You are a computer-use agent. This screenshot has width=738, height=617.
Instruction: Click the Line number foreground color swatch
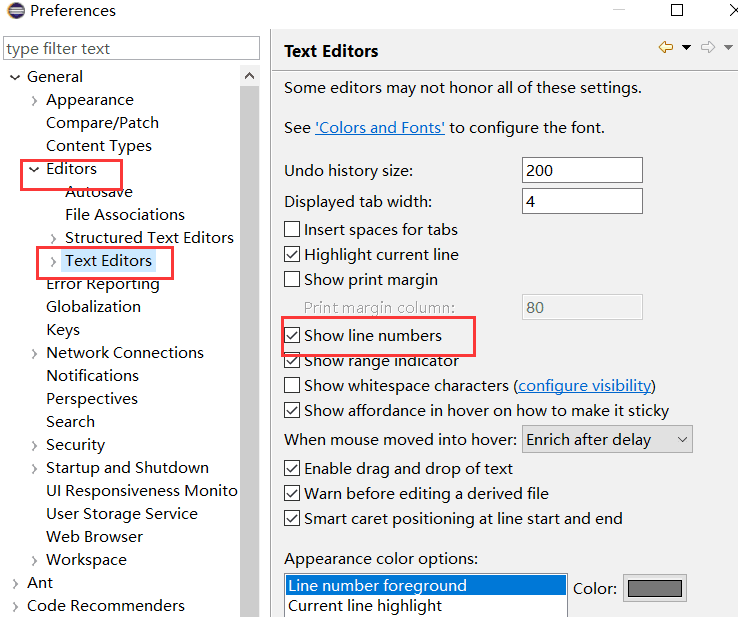pyautogui.click(x=654, y=588)
